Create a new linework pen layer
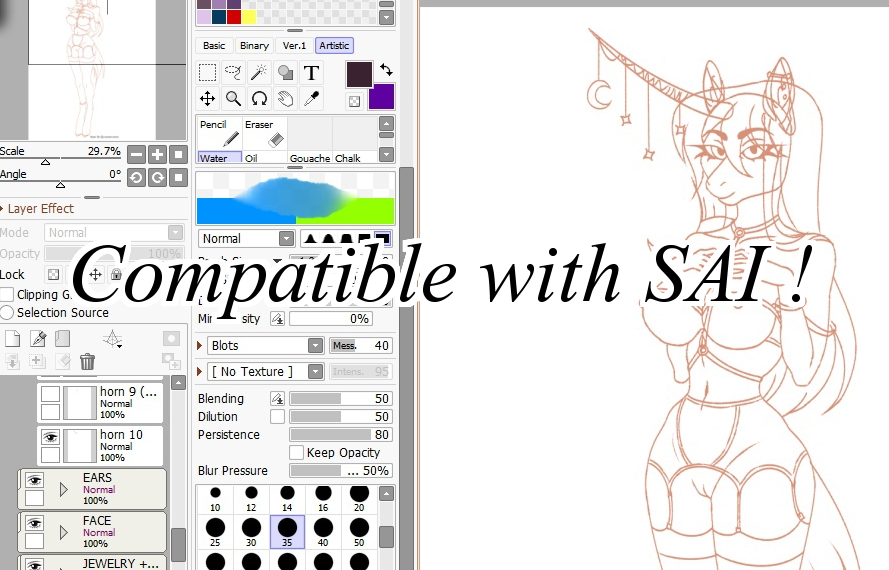 click(38, 339)
